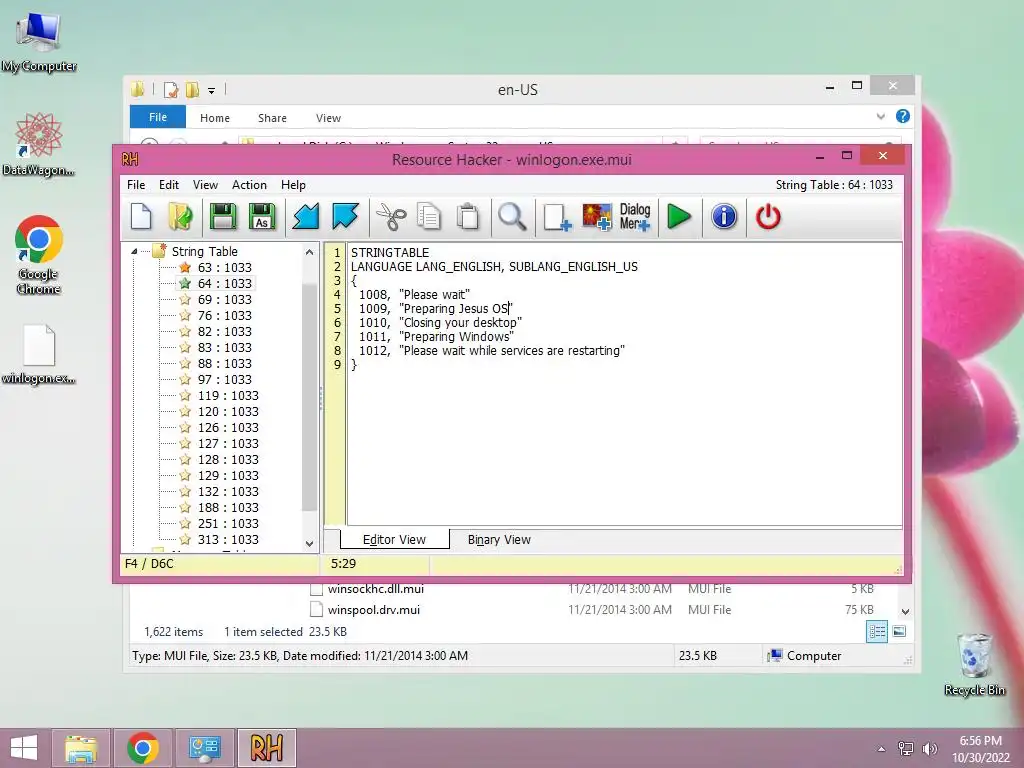Click the New blank script toolbar icon
Screen dimensions: 1024x768
tap(141, 217)
